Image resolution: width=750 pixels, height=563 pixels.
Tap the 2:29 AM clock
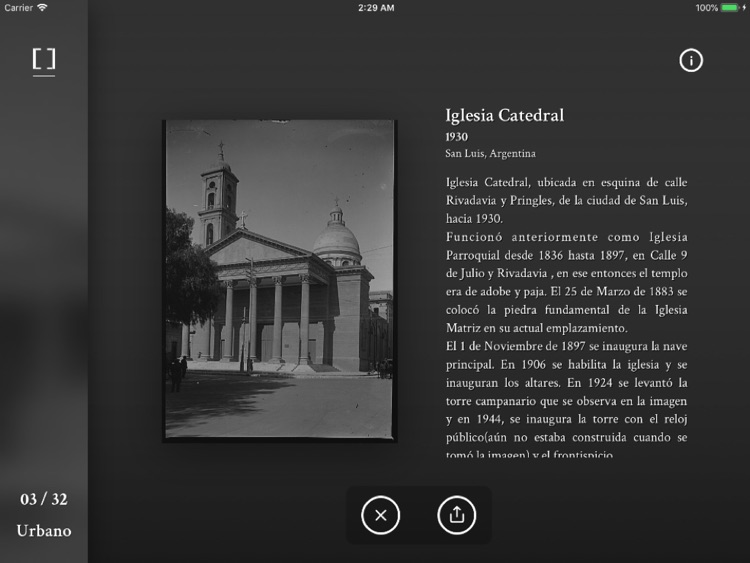(376, 8)
